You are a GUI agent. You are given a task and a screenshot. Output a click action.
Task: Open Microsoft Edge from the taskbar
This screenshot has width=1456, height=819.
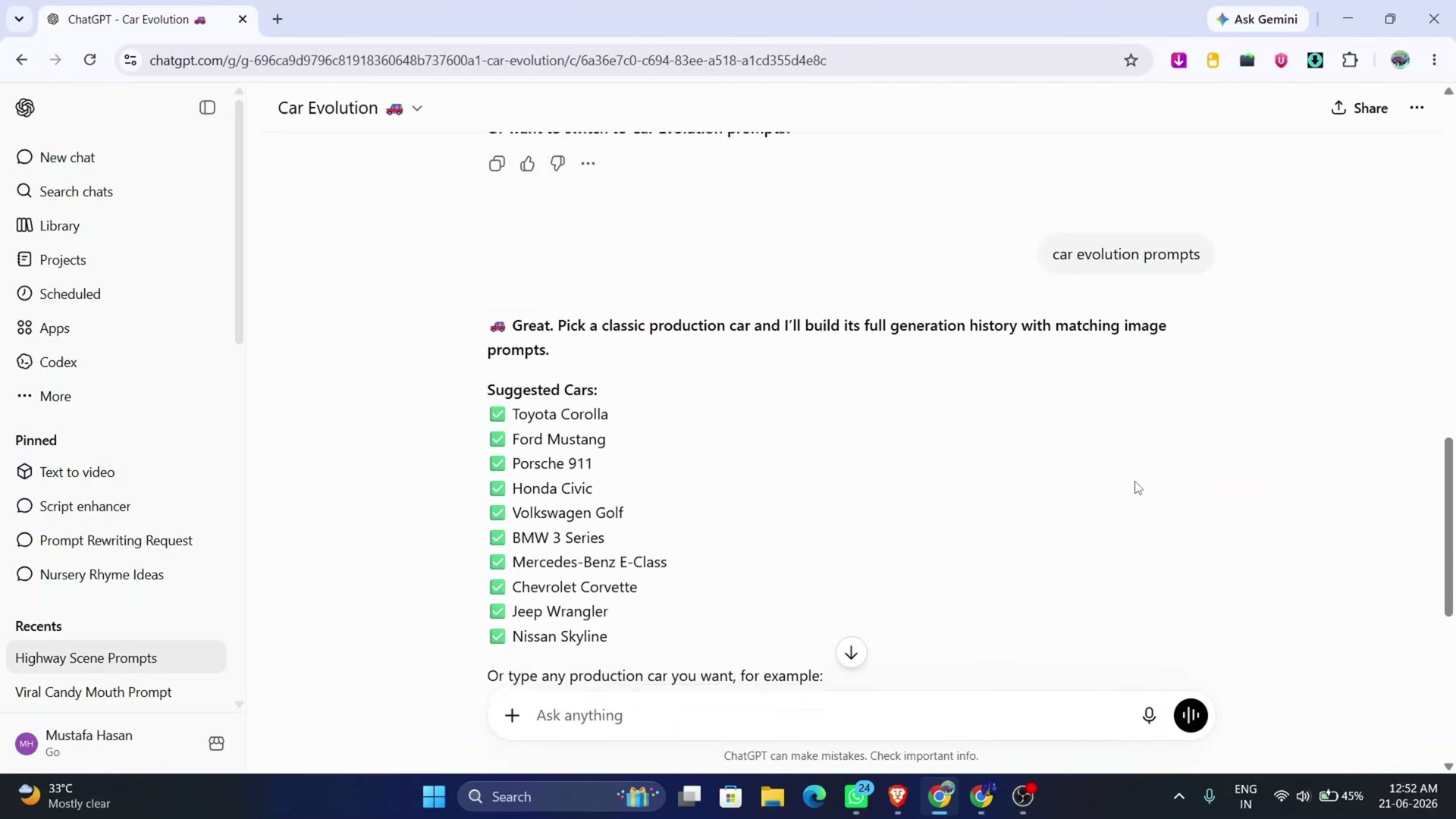pyautogui.click(x=814, y=797)
